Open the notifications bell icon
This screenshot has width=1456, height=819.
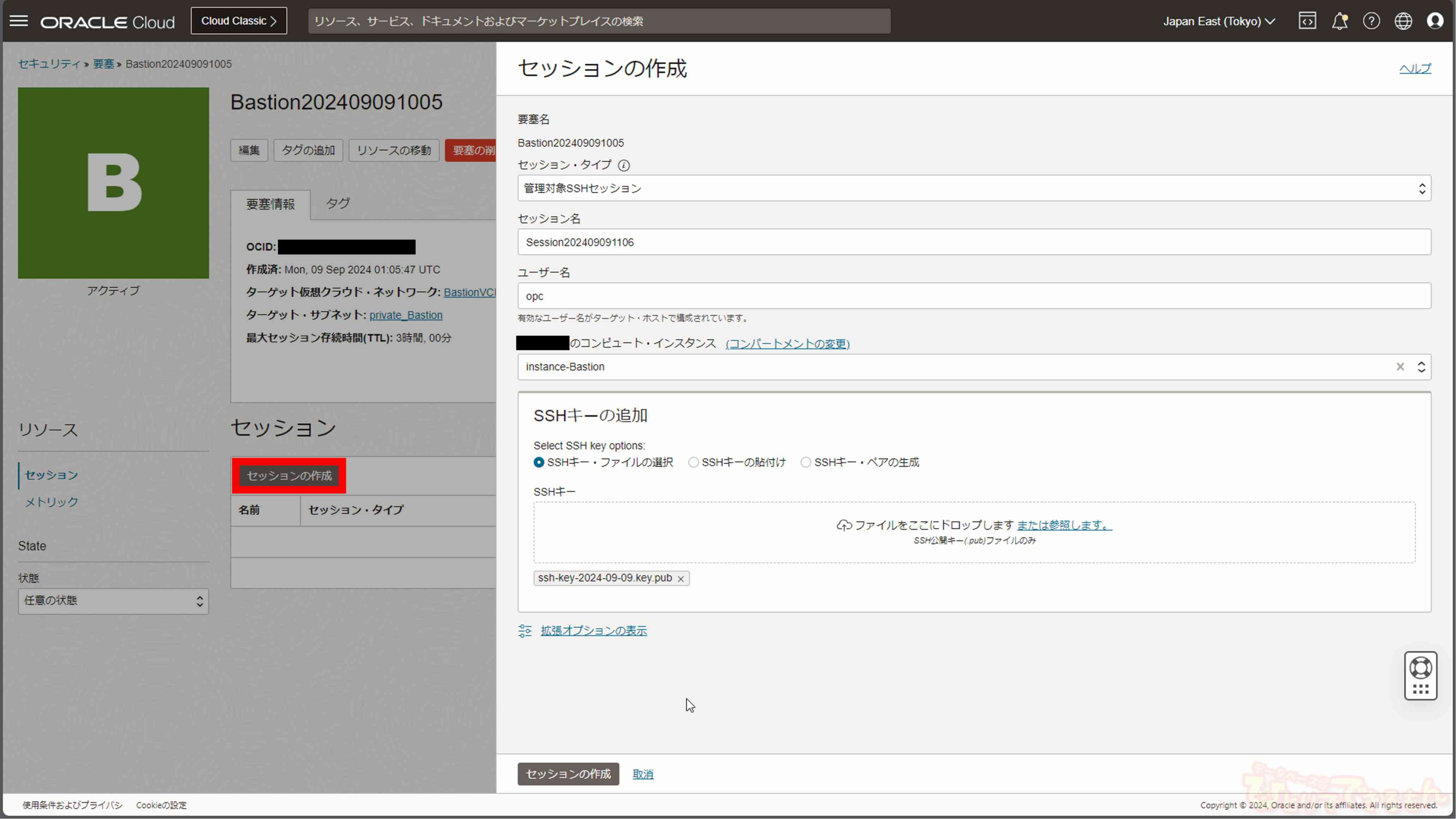tap(1339, 22)
